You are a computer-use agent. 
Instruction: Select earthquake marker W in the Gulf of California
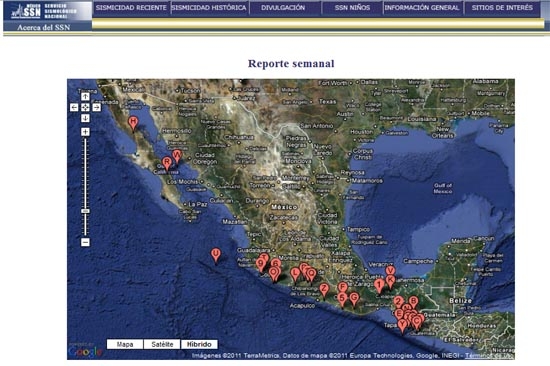(177, 156)
